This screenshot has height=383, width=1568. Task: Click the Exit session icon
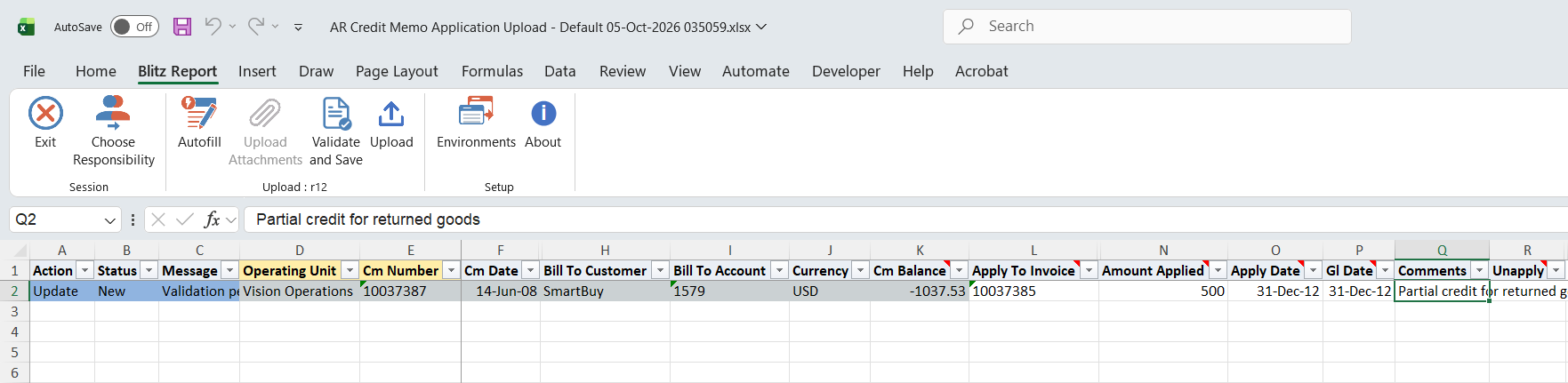coord(45,114)
